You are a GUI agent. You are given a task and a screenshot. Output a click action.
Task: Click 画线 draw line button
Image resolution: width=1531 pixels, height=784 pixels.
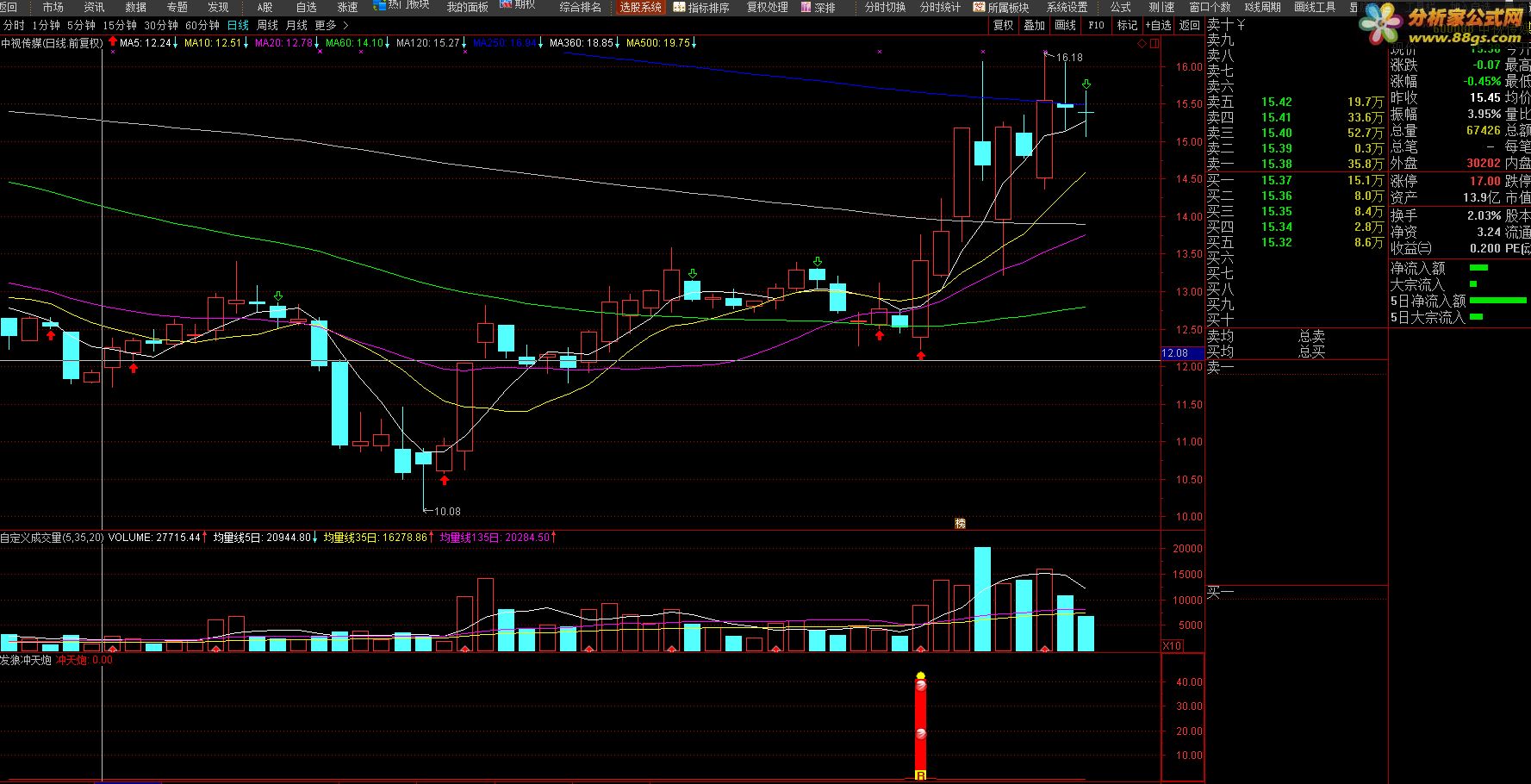coord(1065,26)
